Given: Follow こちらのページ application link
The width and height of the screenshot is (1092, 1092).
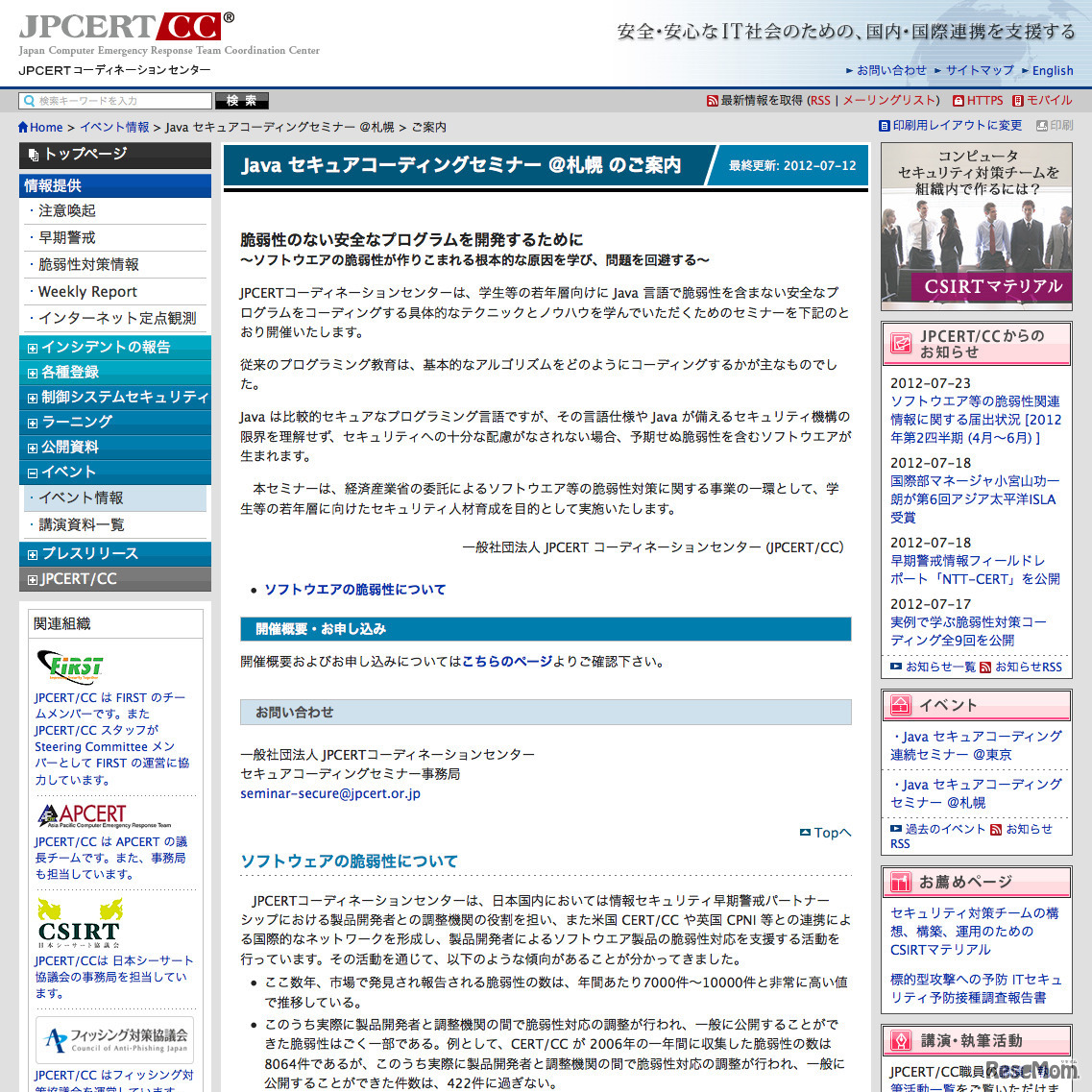Looking at the screenshot, I should click(x=507, y=662).
